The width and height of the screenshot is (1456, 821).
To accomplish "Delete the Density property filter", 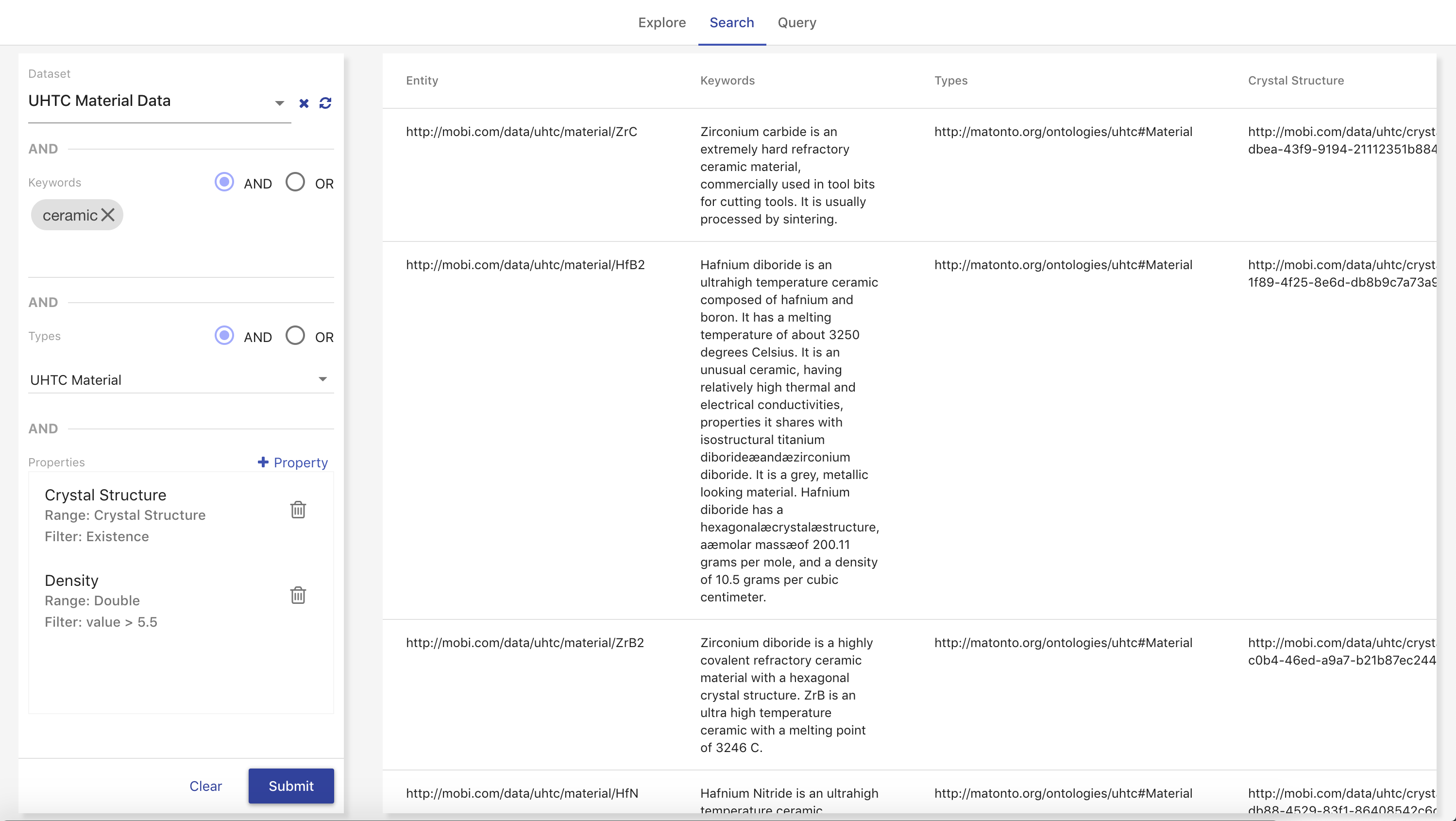I will tap(298, 595).
